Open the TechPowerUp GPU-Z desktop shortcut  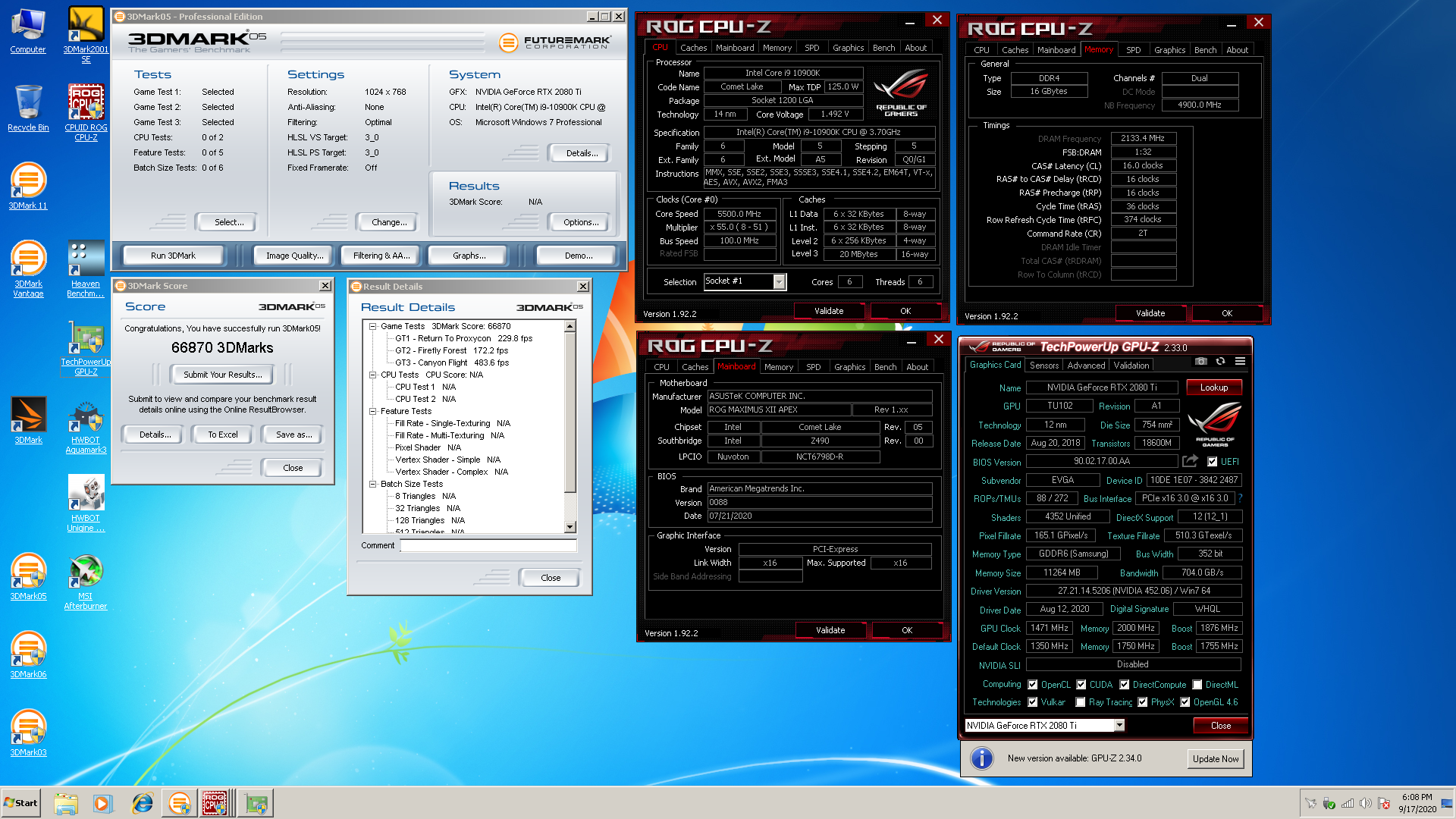86,347
